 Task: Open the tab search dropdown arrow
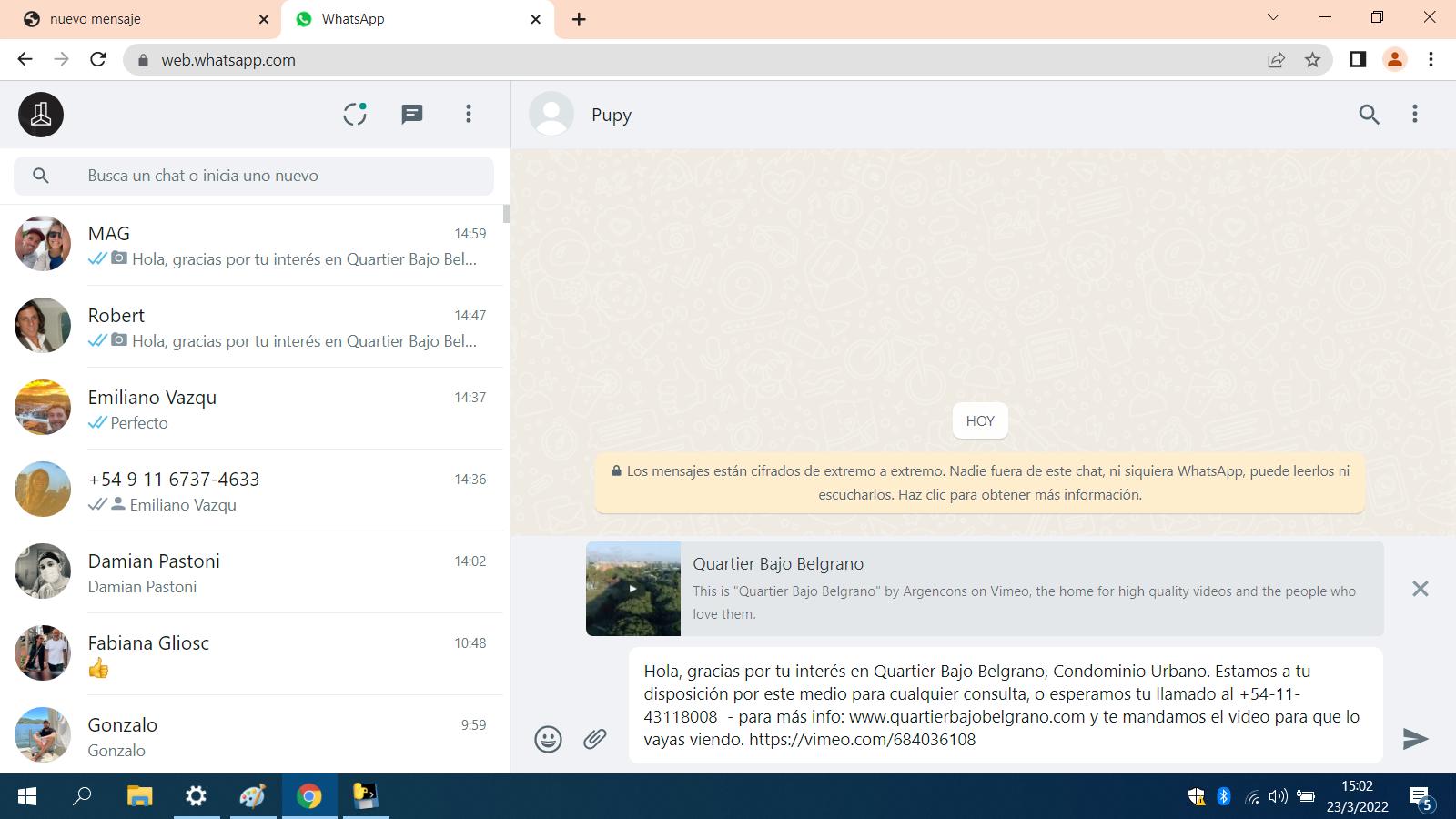click(x=1273, y=17)
